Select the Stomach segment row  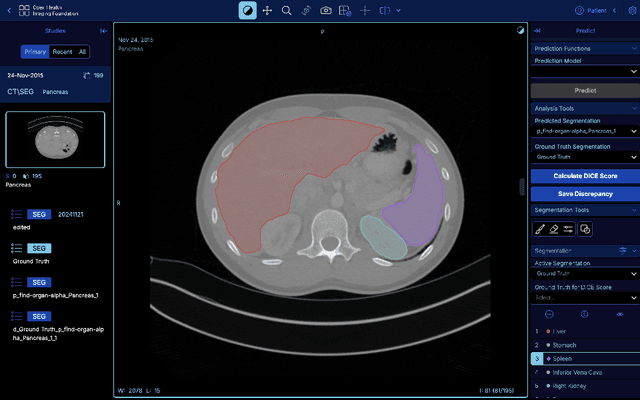coord(585,345)
